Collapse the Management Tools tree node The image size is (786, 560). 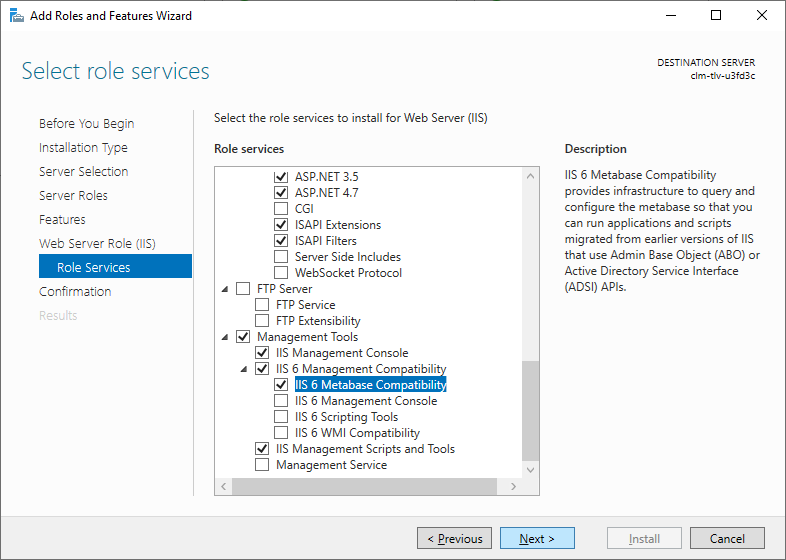pos(225,337)
